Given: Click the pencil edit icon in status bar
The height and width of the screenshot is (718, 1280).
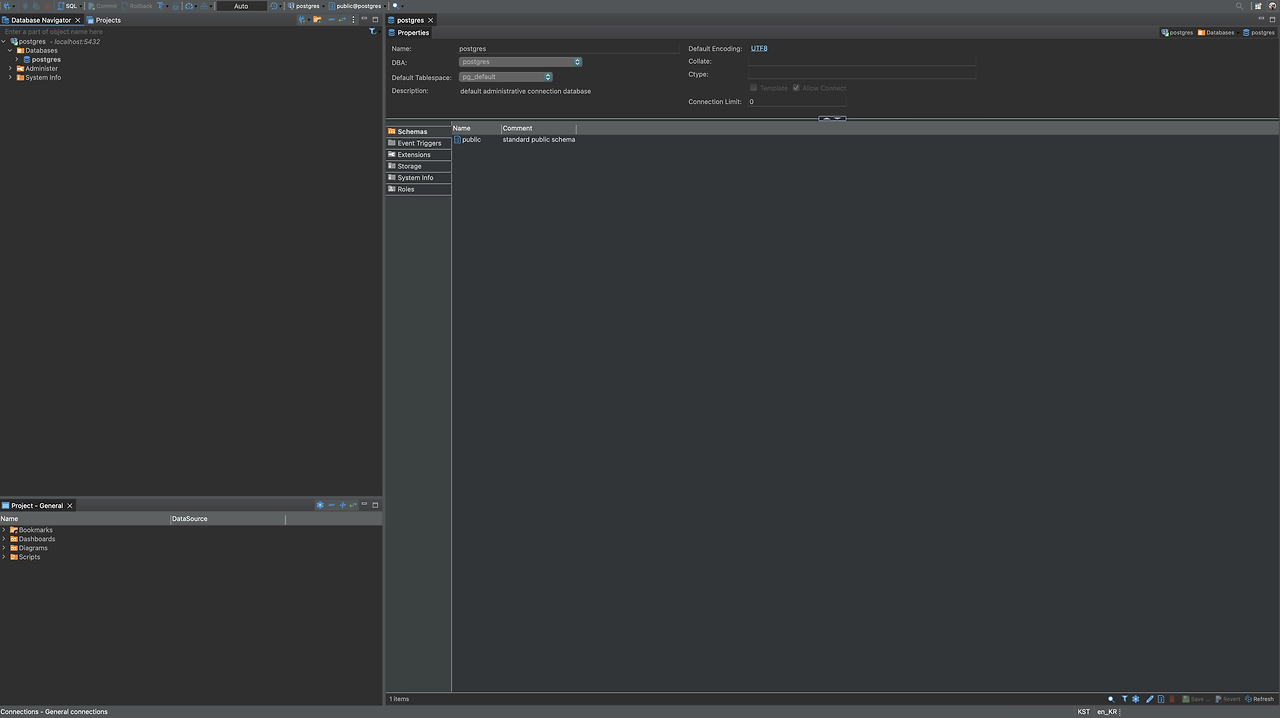Looking at the screenshot, I should [1149, 698].
